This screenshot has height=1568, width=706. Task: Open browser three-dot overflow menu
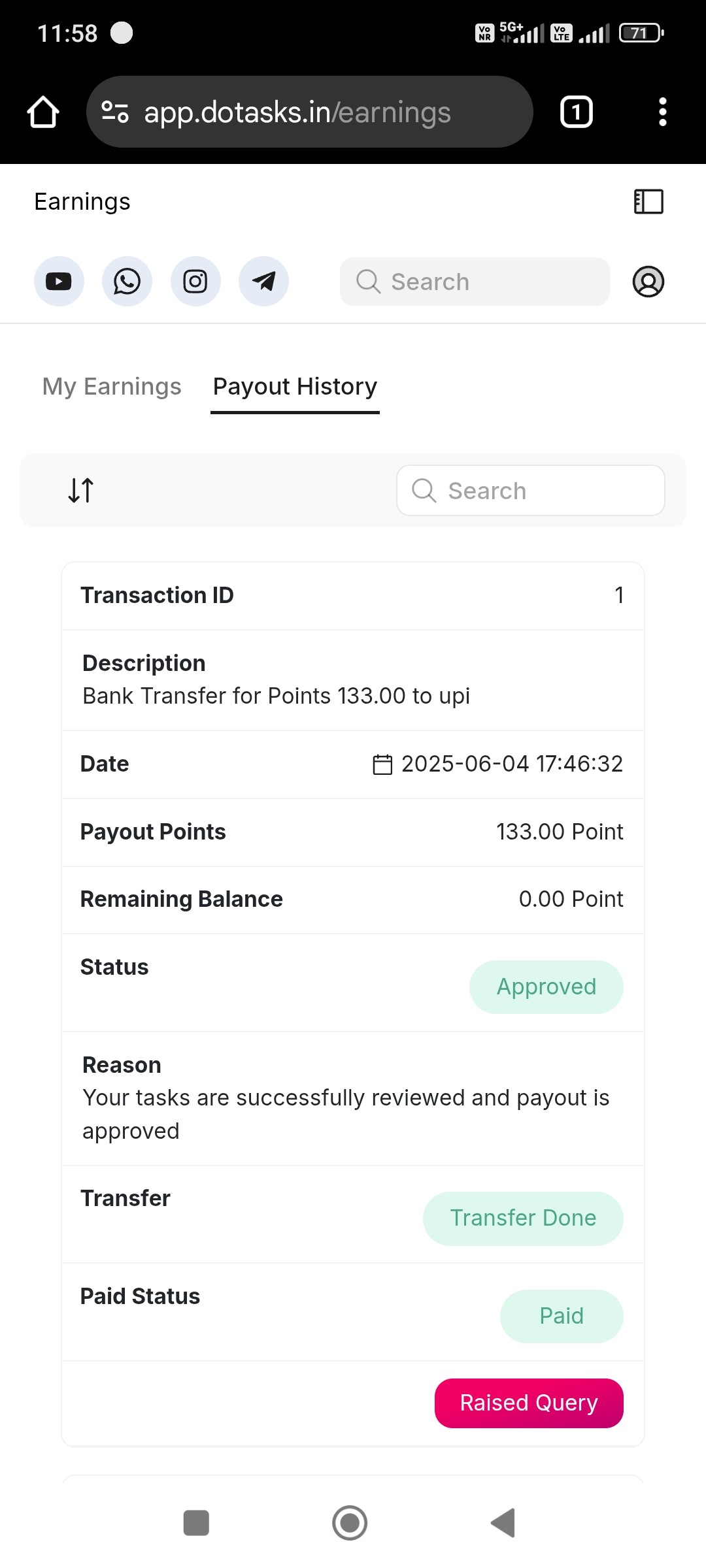click(x=663, y=112)
